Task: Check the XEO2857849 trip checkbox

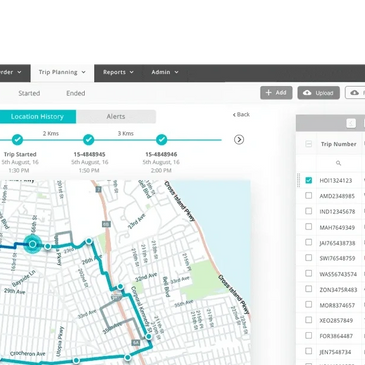Action: pyautogui.click(x=309, y=320)
